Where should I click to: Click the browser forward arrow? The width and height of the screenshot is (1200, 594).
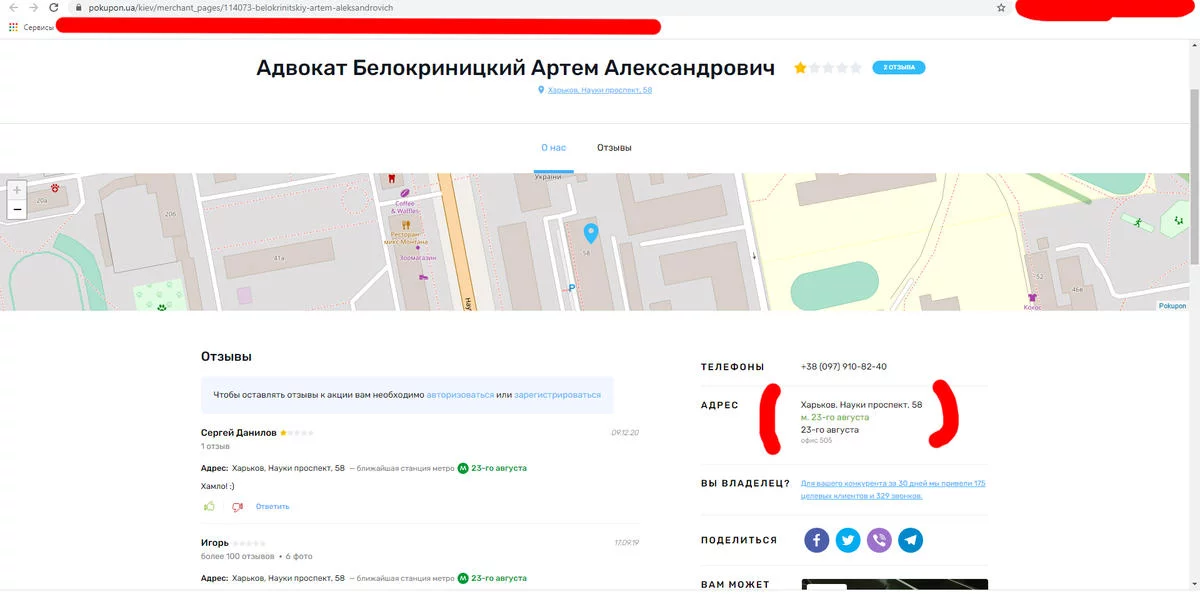tap(33, 7)
